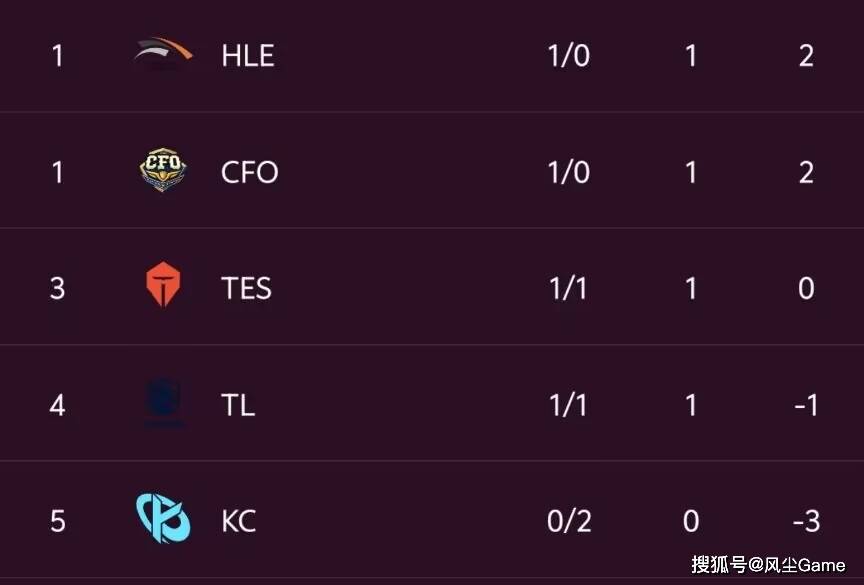The width and height of the screenshot is (864, 585).
Task: Select the TES team name
Action: point(246,288)
